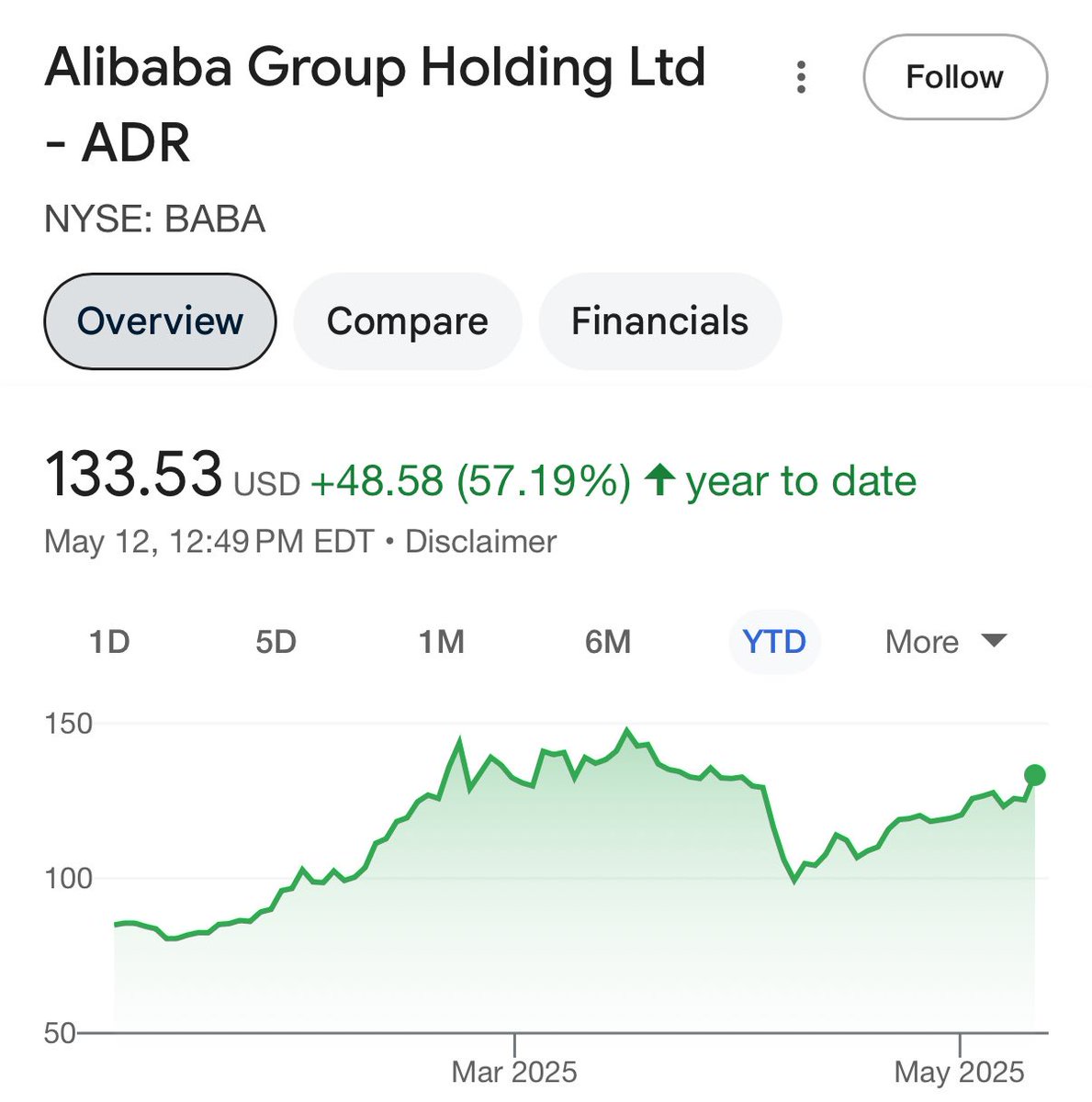Click the Follow button
The width and height of the screenshot is (1092, 1102).
pyautogui.click(x=954, y=77)
